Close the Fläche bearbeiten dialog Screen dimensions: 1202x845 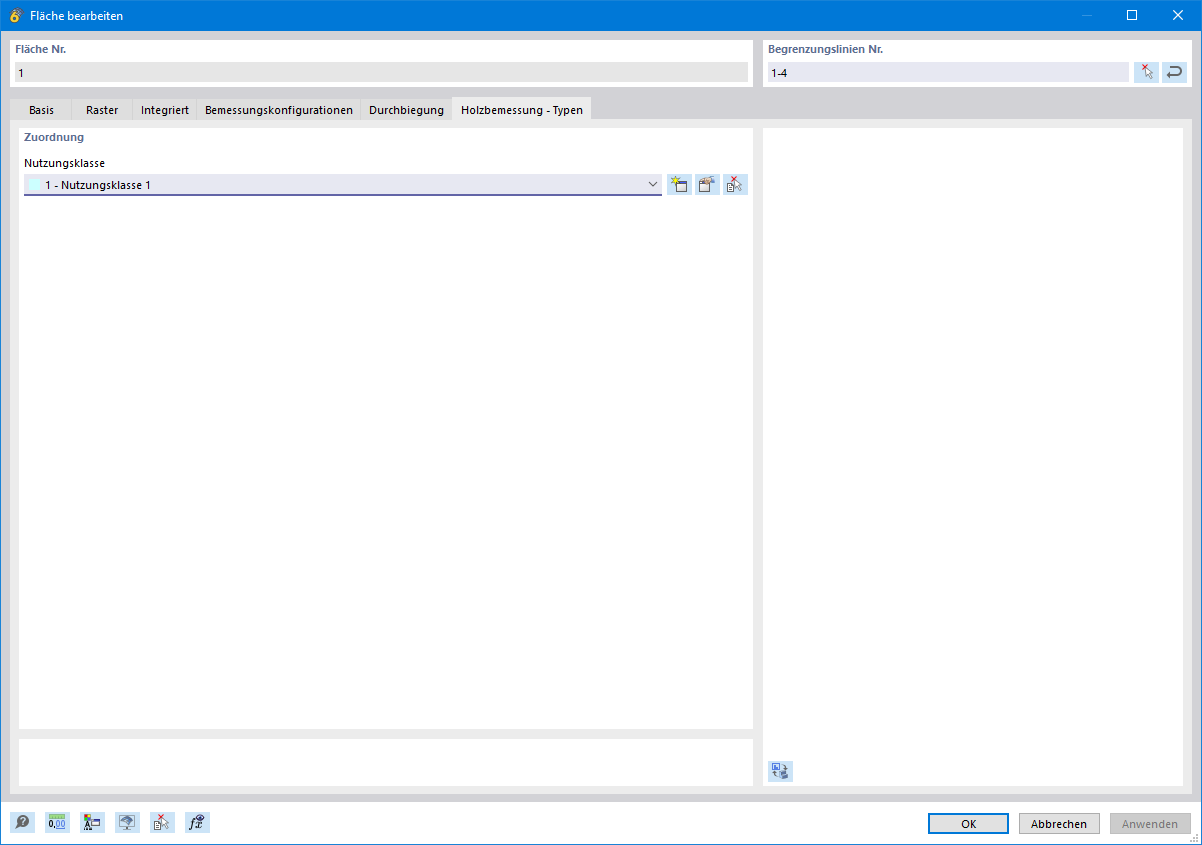click(x=1178, y=15)
